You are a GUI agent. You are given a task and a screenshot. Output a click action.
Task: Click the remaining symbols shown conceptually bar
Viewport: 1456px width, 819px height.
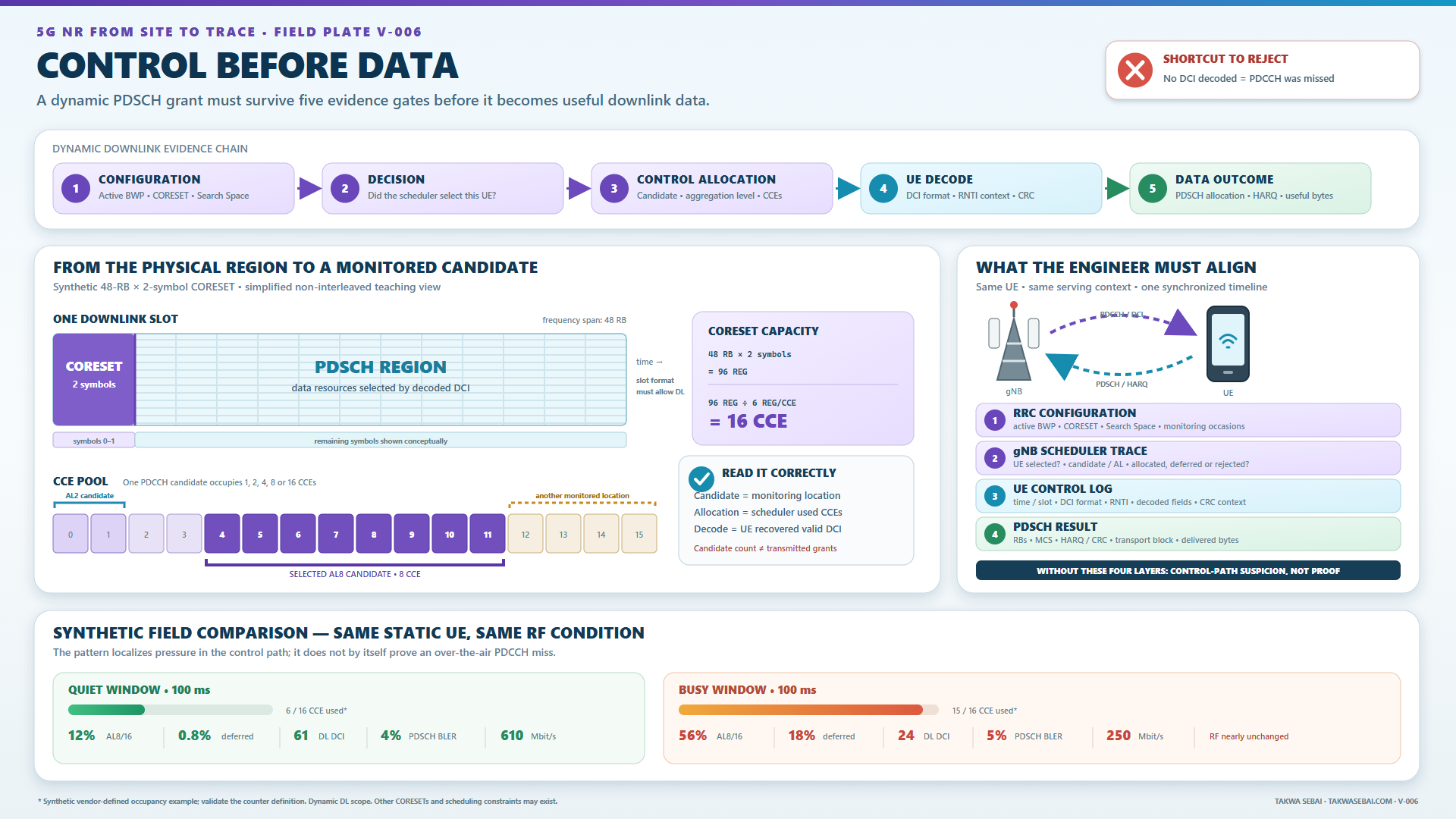point(381,441)
